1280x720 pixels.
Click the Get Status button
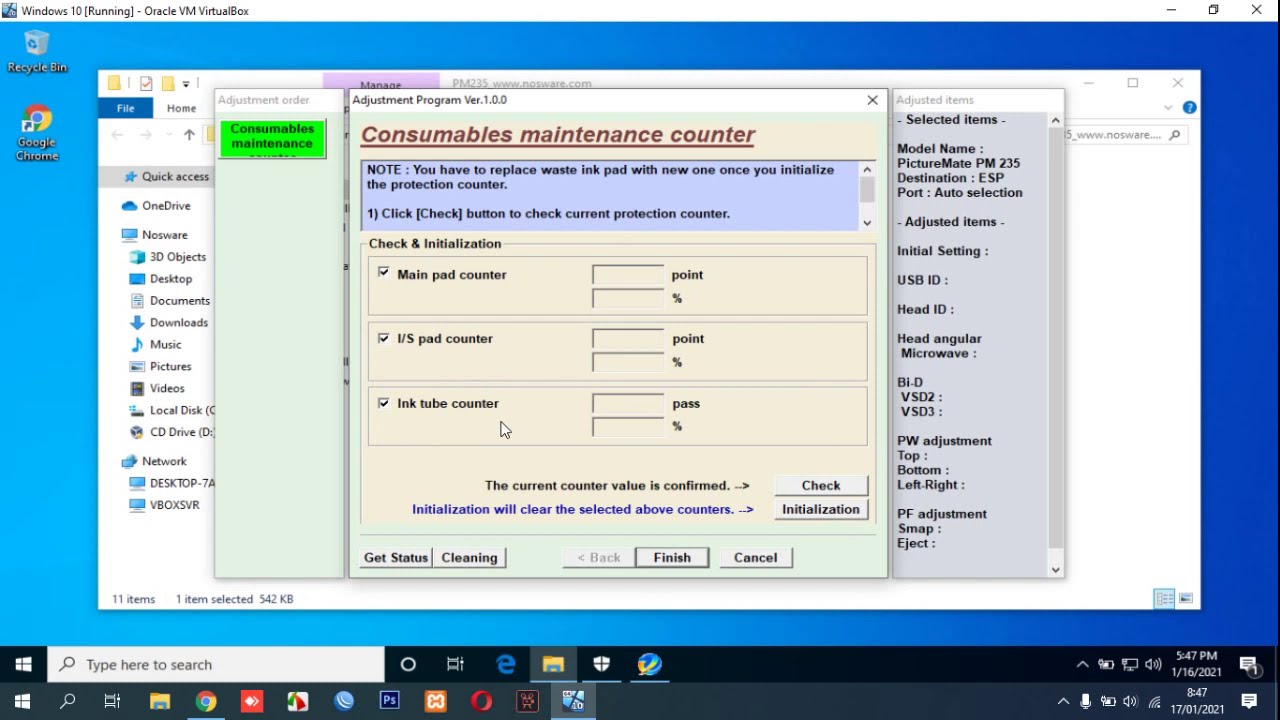point(396,557)
